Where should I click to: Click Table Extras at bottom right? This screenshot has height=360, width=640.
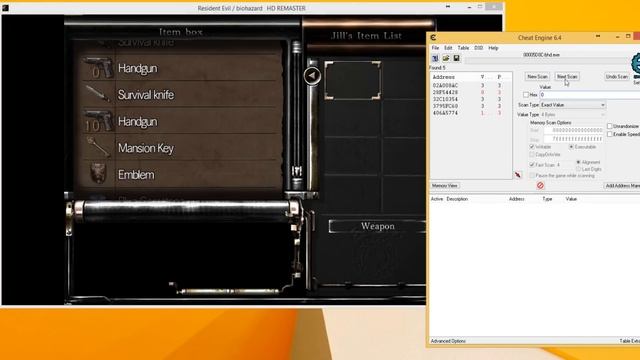click(629, 341)
